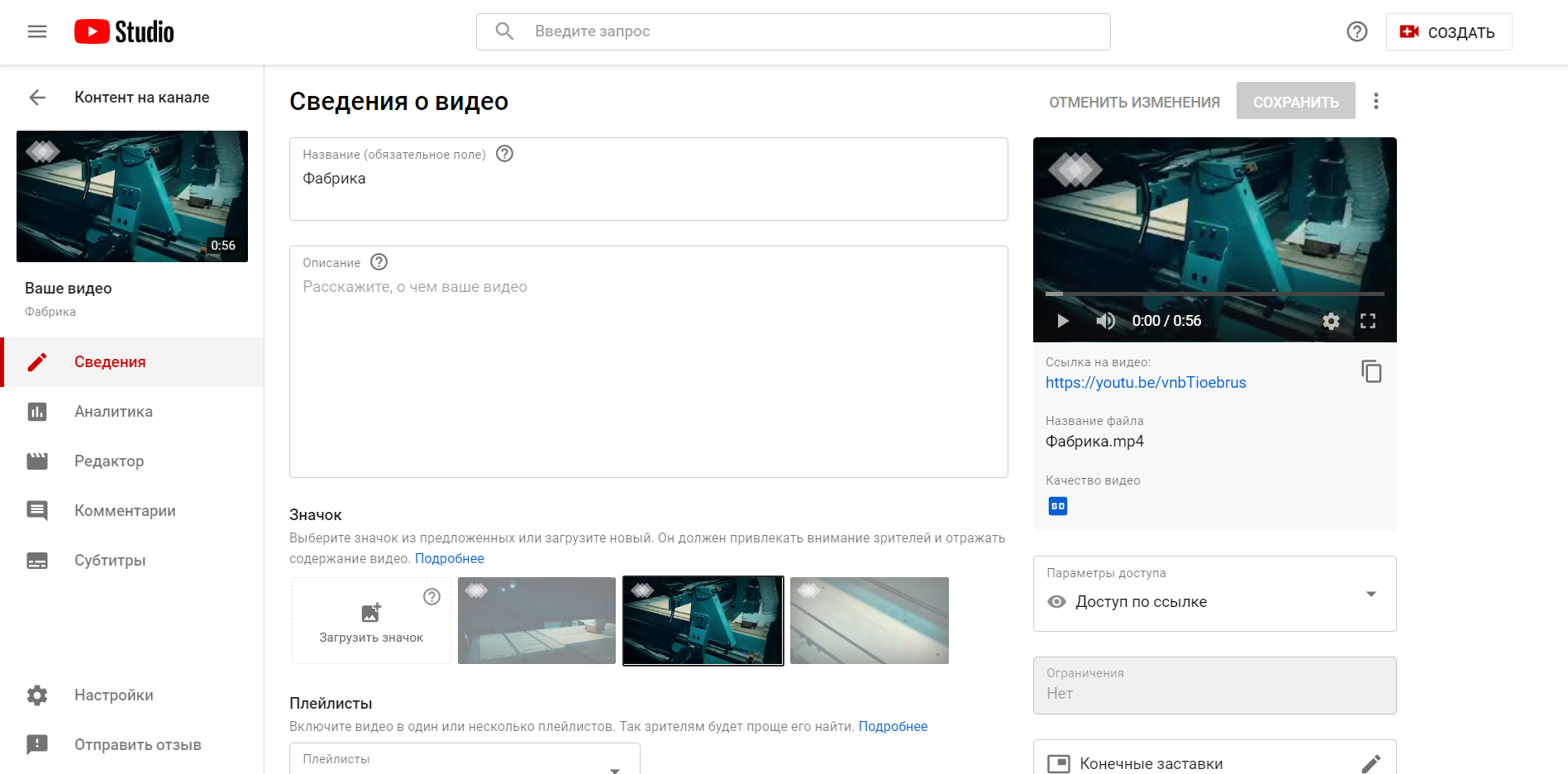
Task: Play the video preview
Action: 1063,321
